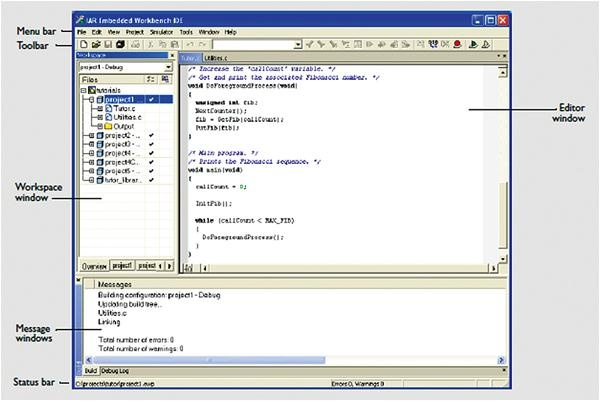Collapse the project1 tree node
Image resolution: width=600 pixels, height=401 pixels.
91,100
